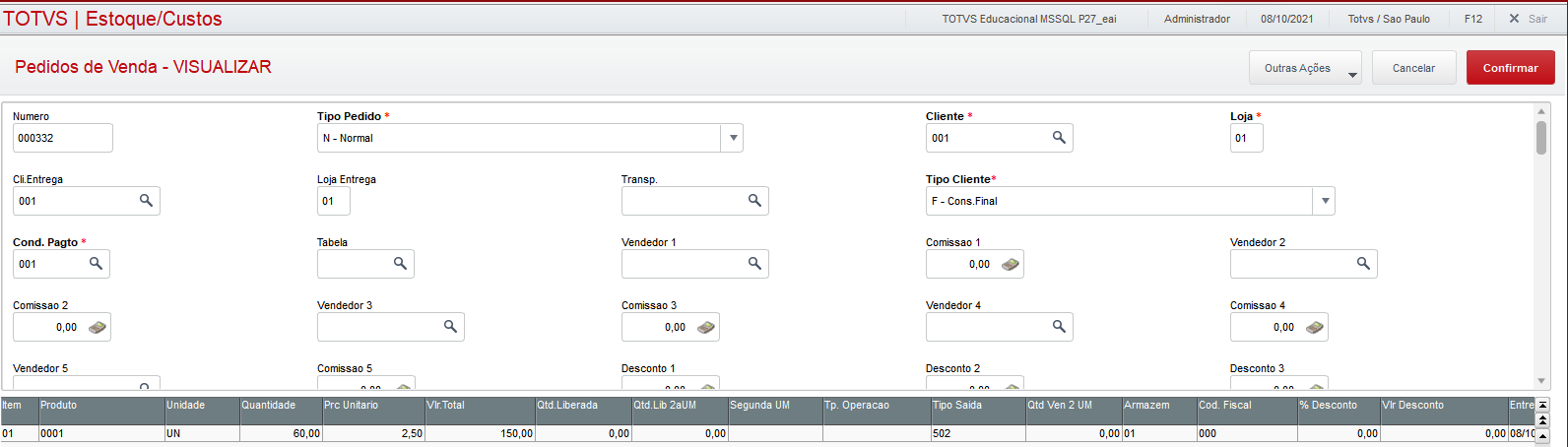Click unit price cell 2,50
The width and height of the screenshot is (1568, 447).
[x=373, y=433]
